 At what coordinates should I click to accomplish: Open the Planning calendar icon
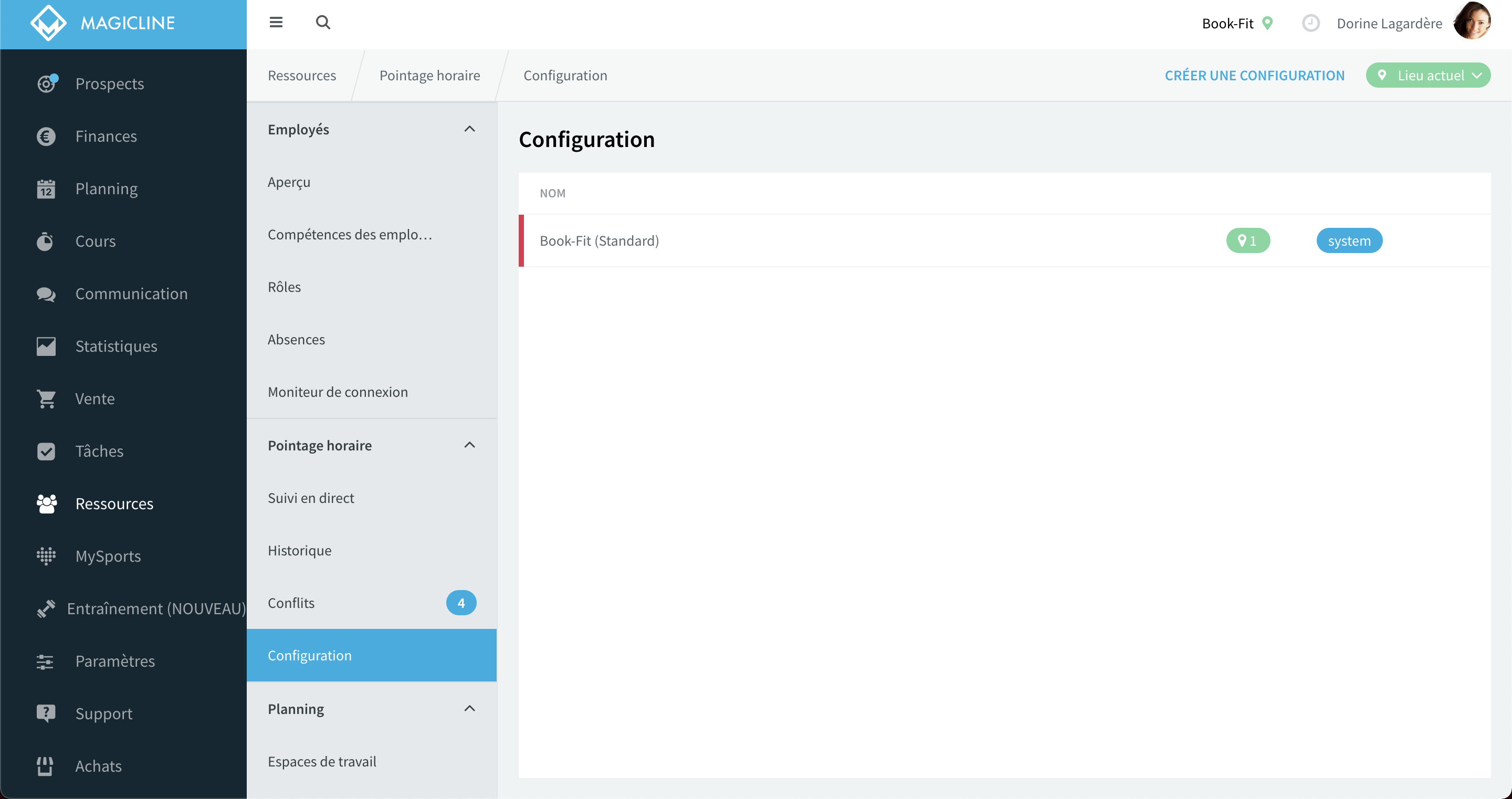46,188
